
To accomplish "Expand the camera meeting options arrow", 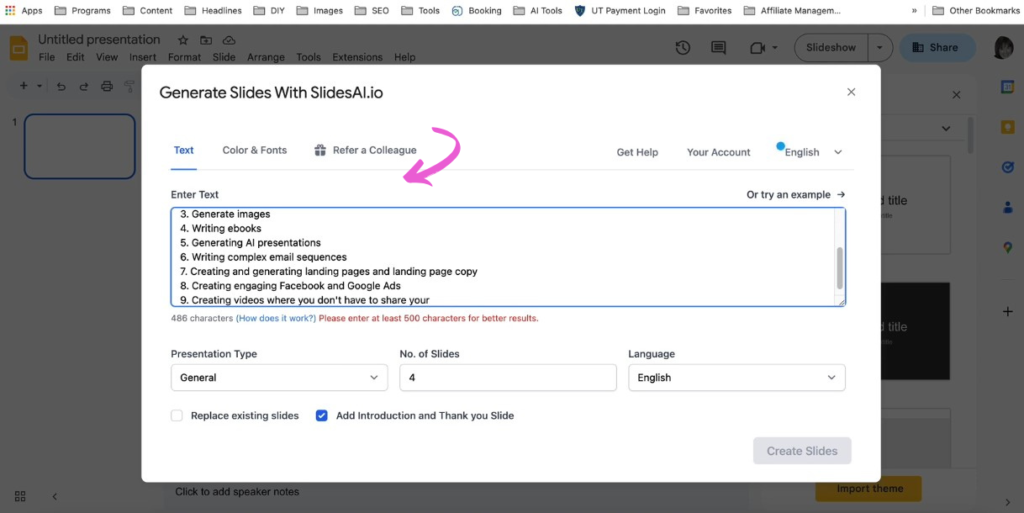I will pyautogui.click(x=775, y=48).
